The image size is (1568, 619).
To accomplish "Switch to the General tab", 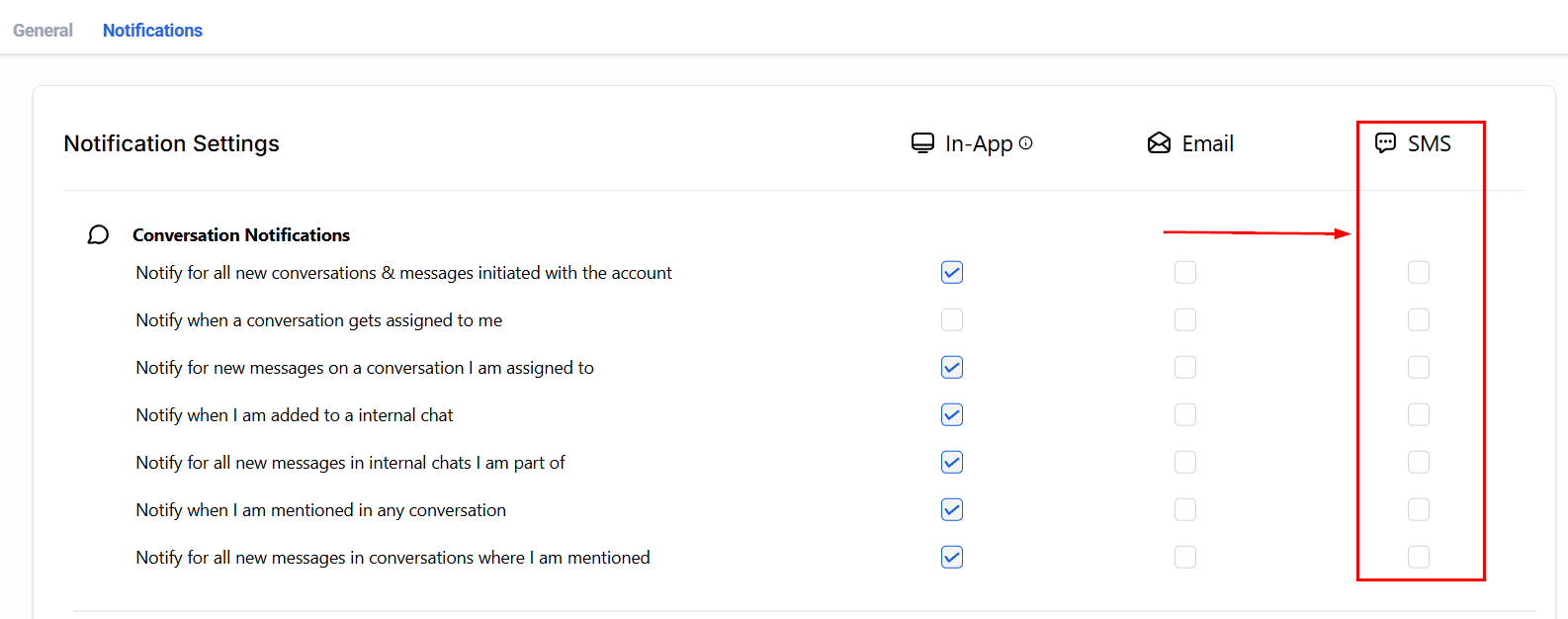I will 43,31.
